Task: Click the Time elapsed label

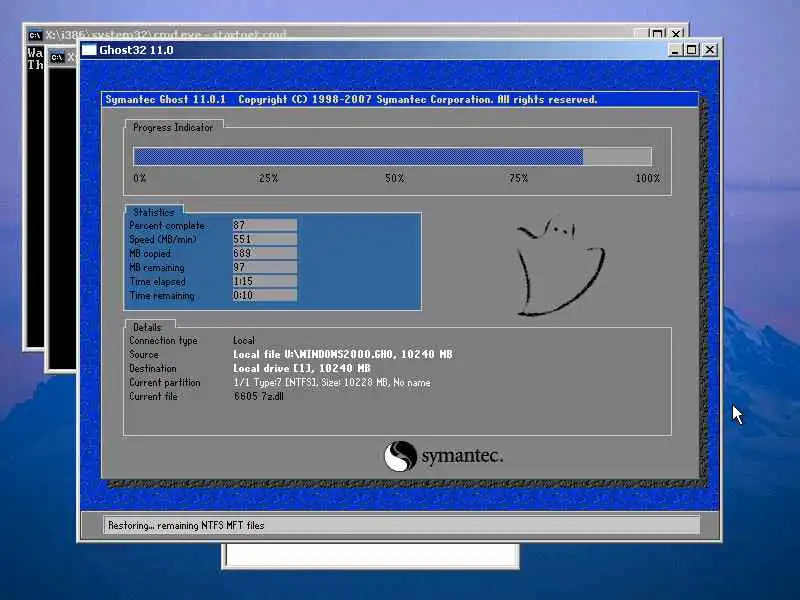Action: click(158, 282)
